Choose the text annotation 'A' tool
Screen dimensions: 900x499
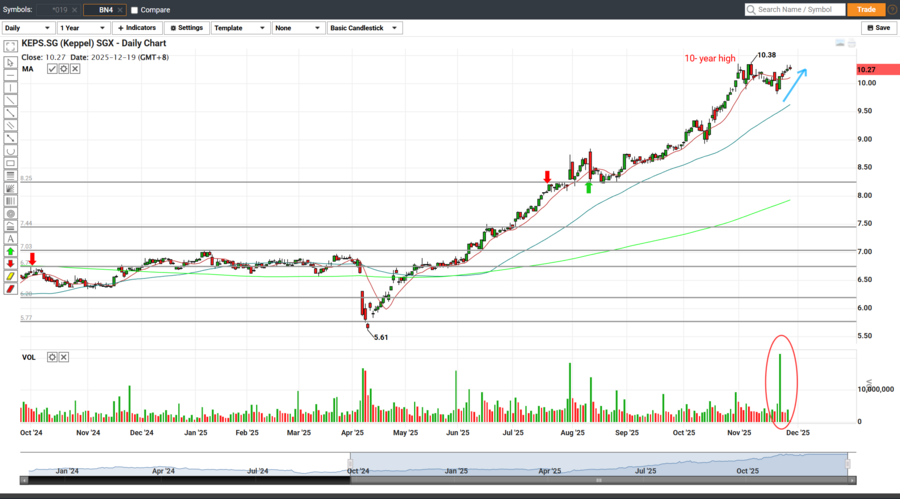click(10, 239)
